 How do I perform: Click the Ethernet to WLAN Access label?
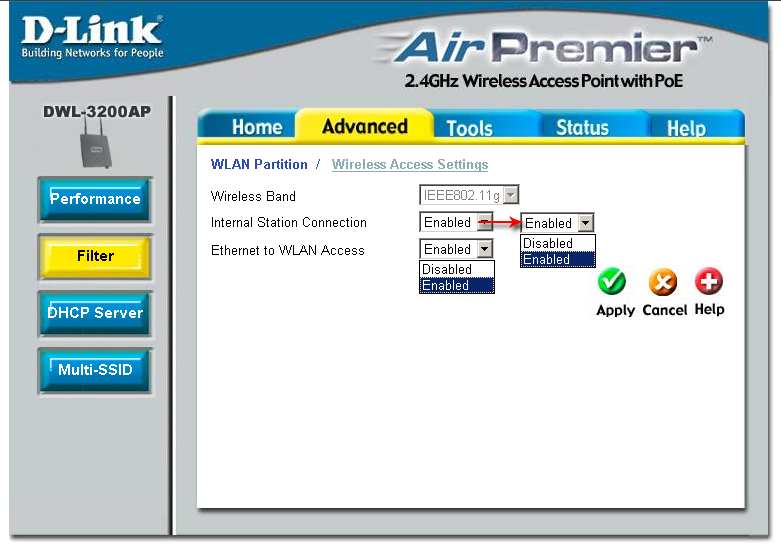287,250
